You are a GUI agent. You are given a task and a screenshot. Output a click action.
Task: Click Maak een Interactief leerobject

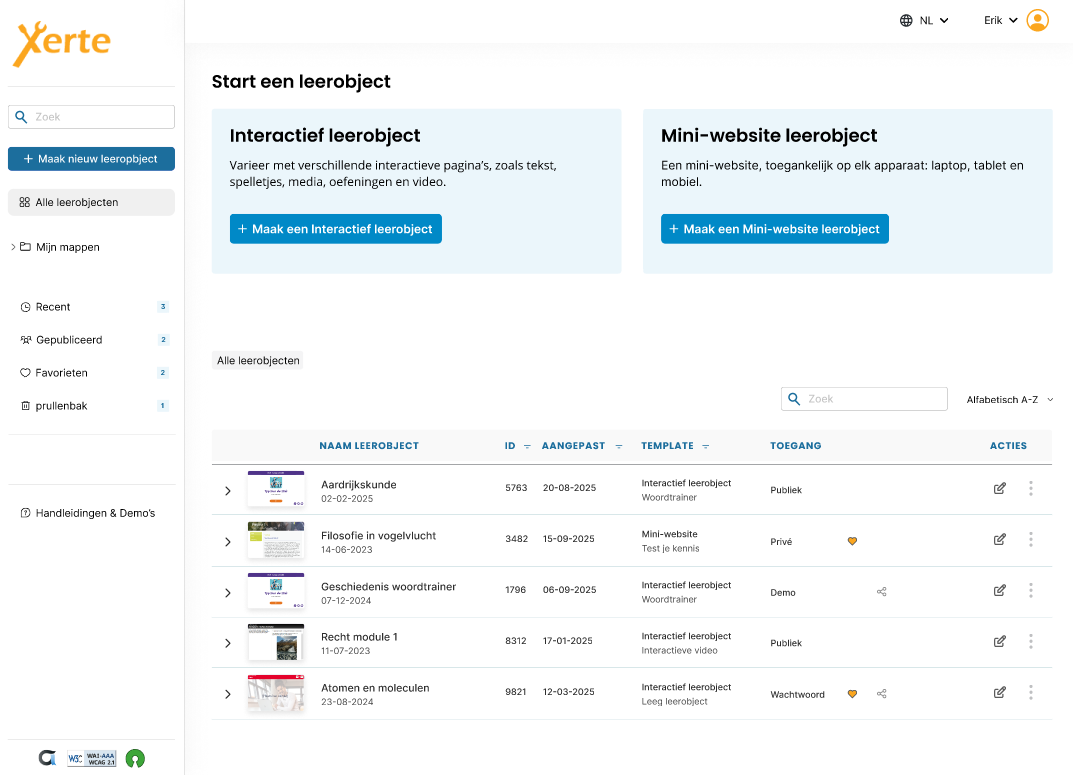tap(335, 228)
